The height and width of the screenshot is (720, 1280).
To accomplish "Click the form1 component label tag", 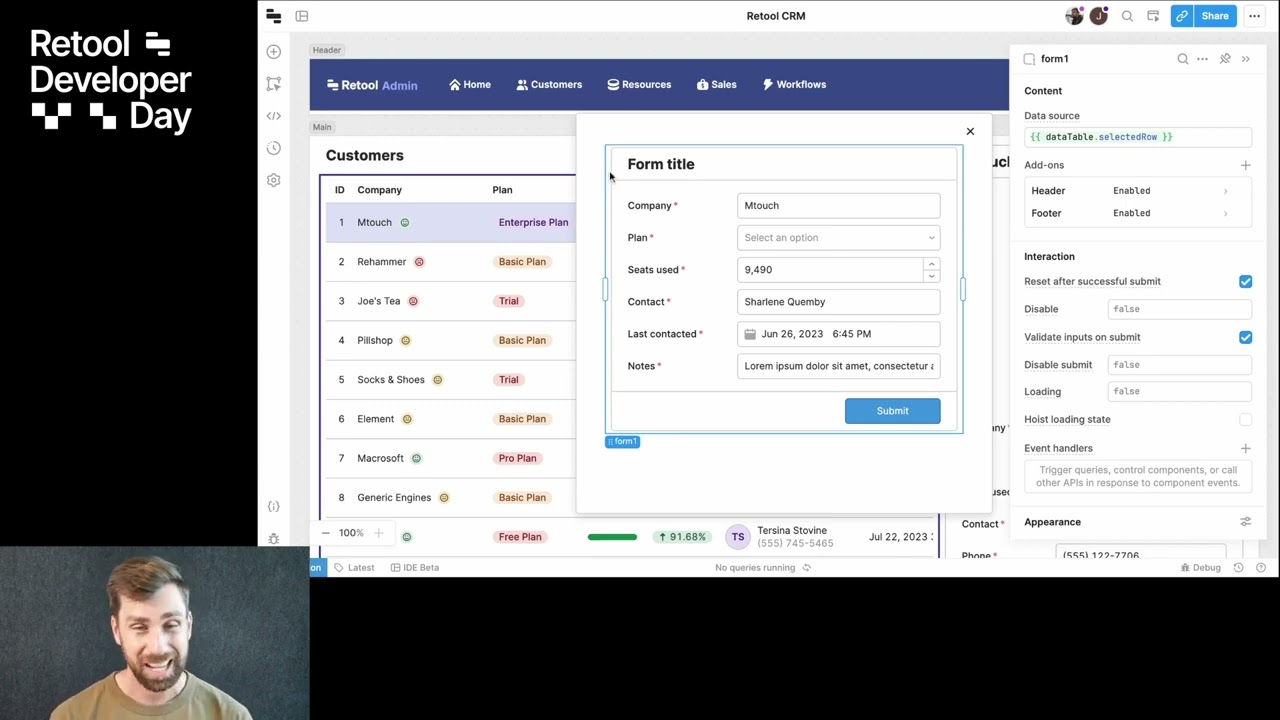I will pos(622,441).
